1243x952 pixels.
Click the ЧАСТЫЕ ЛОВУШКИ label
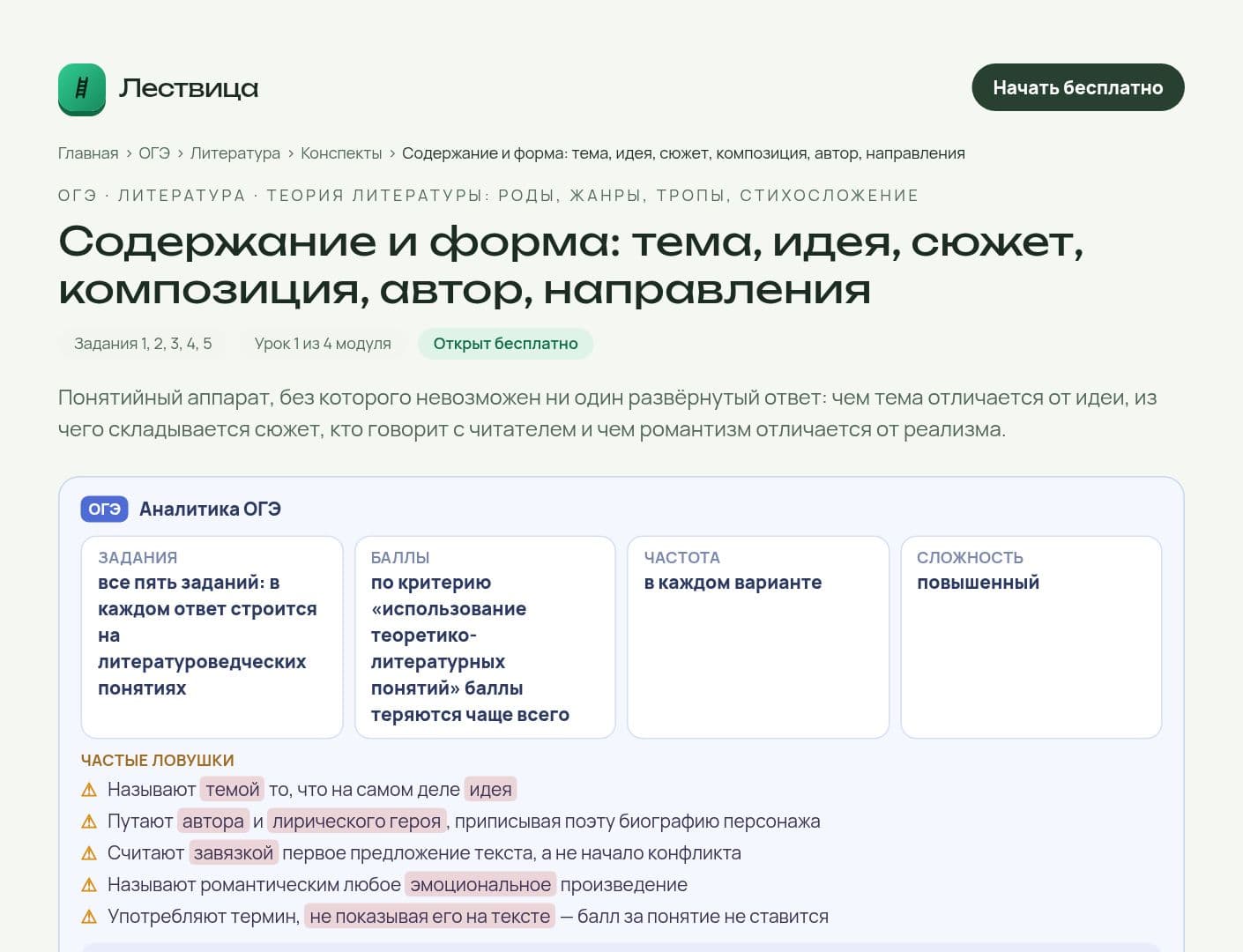pyautogui.click(x=158, y=760)
